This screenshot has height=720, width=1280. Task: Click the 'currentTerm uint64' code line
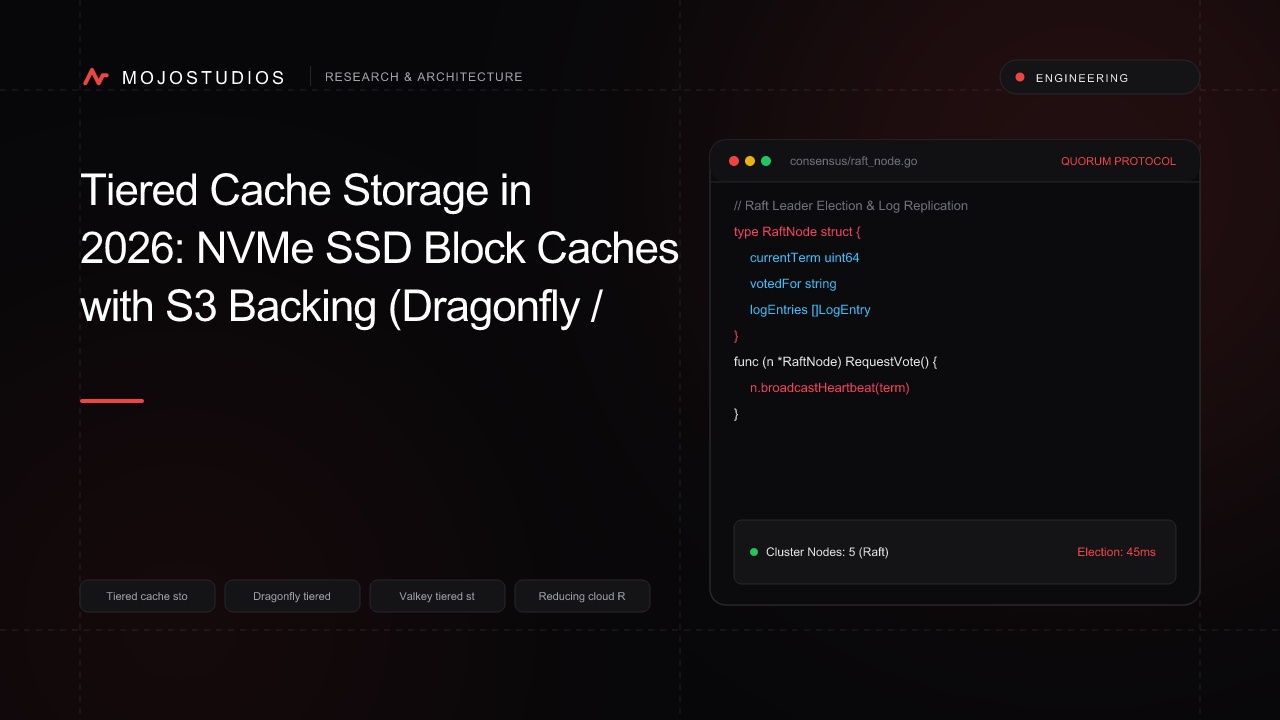[804, 258]
